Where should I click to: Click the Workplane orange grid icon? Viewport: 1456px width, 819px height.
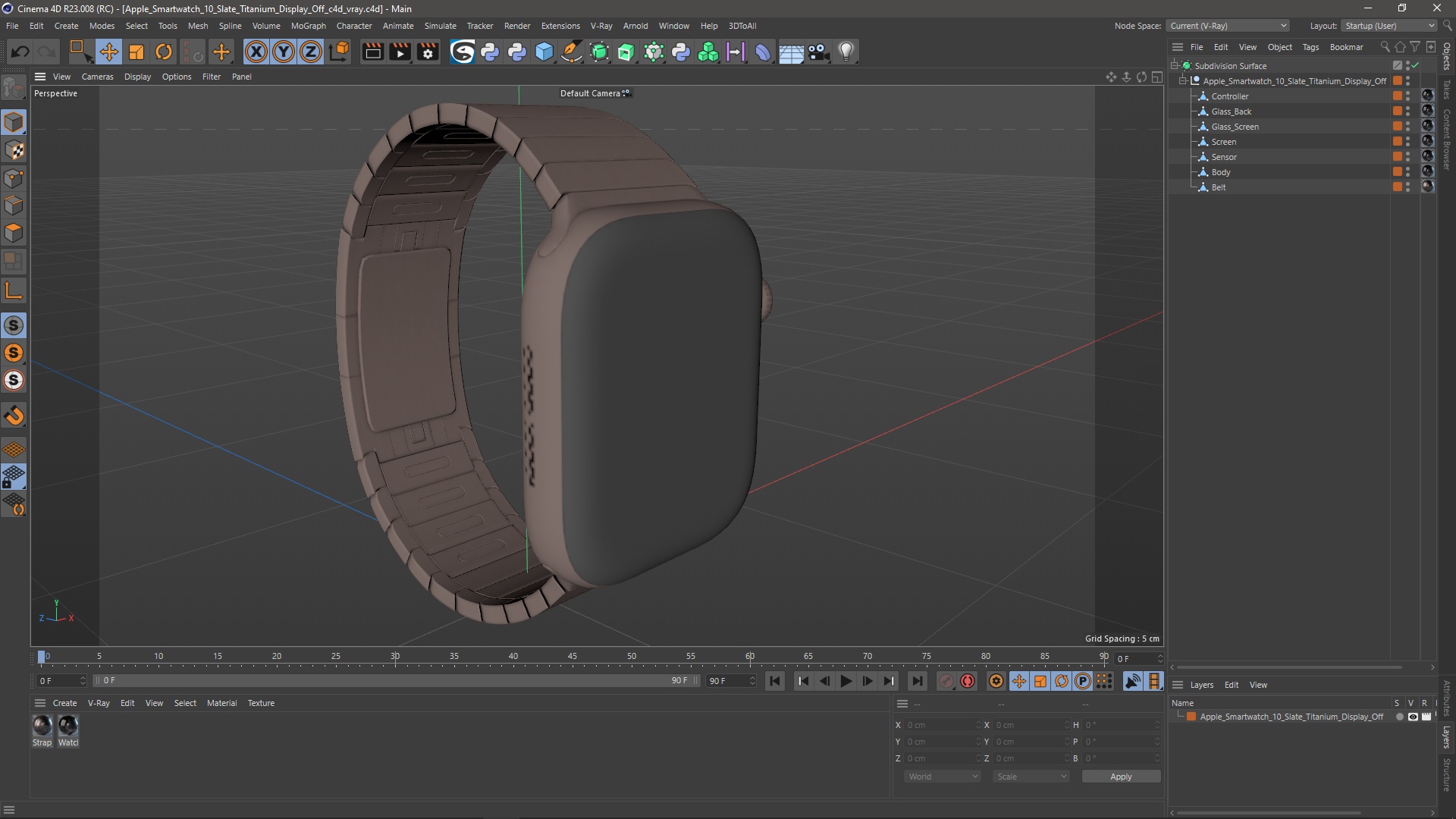pos(14,449)
